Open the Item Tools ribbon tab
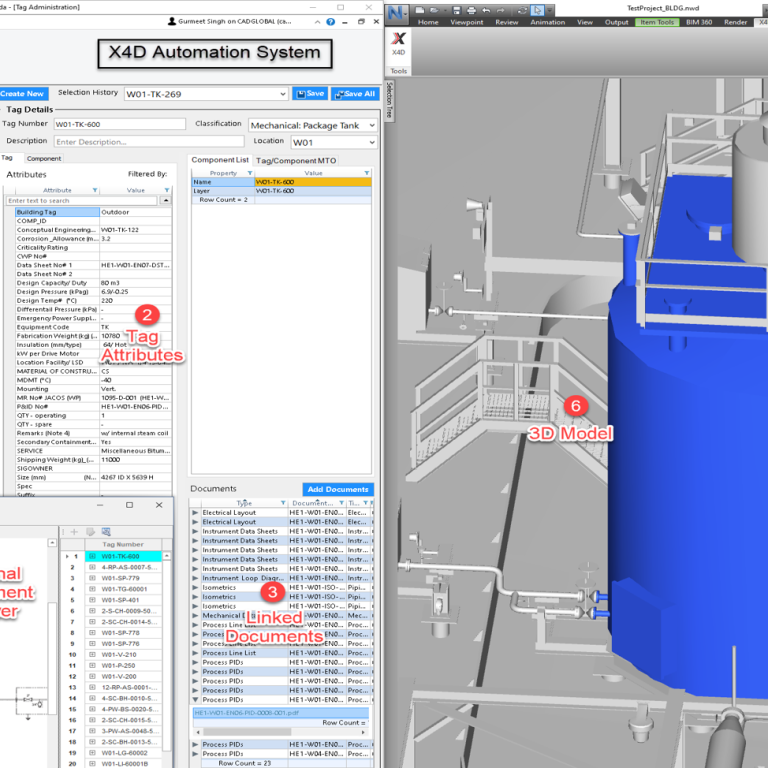 tap(657, 22)
